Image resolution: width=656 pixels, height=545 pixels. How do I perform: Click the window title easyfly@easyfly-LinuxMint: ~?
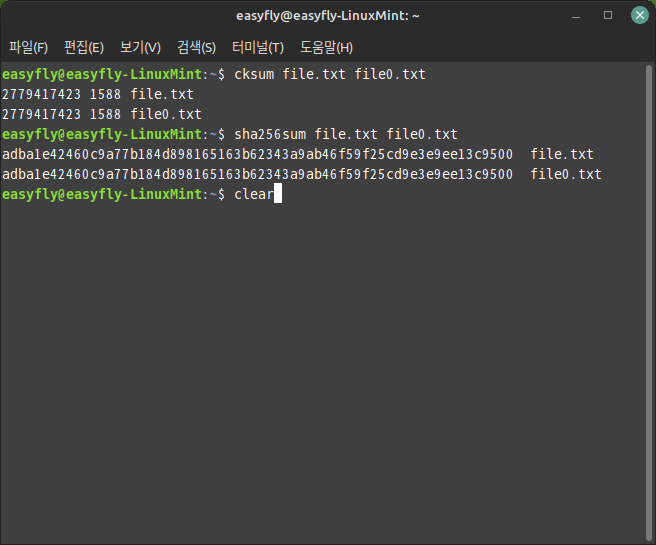pos(328,16)
